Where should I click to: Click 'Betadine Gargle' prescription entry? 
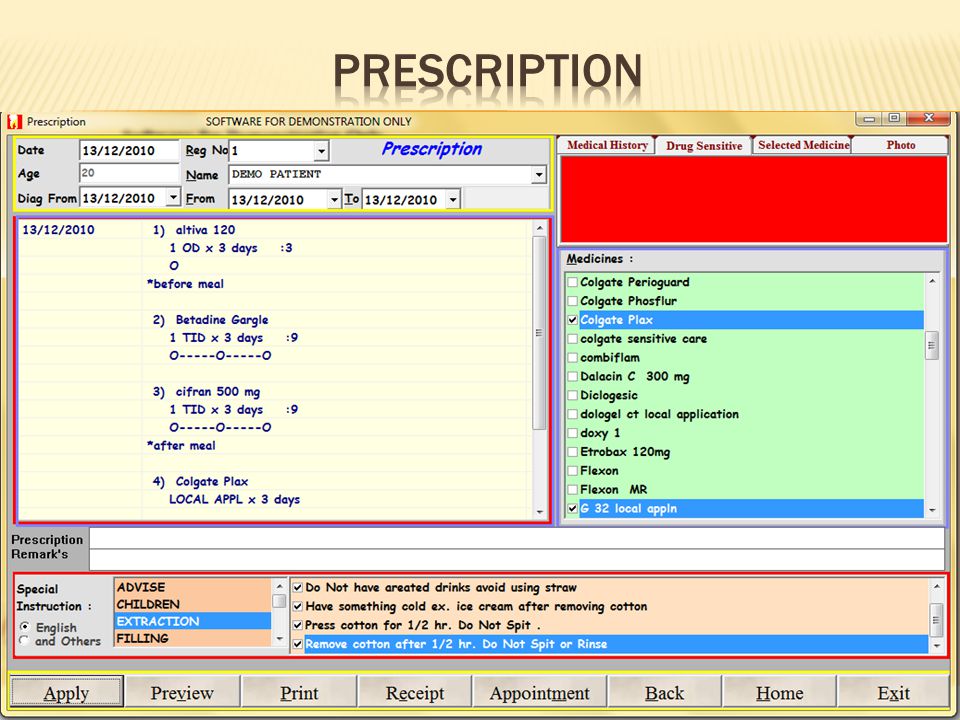click(222, 320)
